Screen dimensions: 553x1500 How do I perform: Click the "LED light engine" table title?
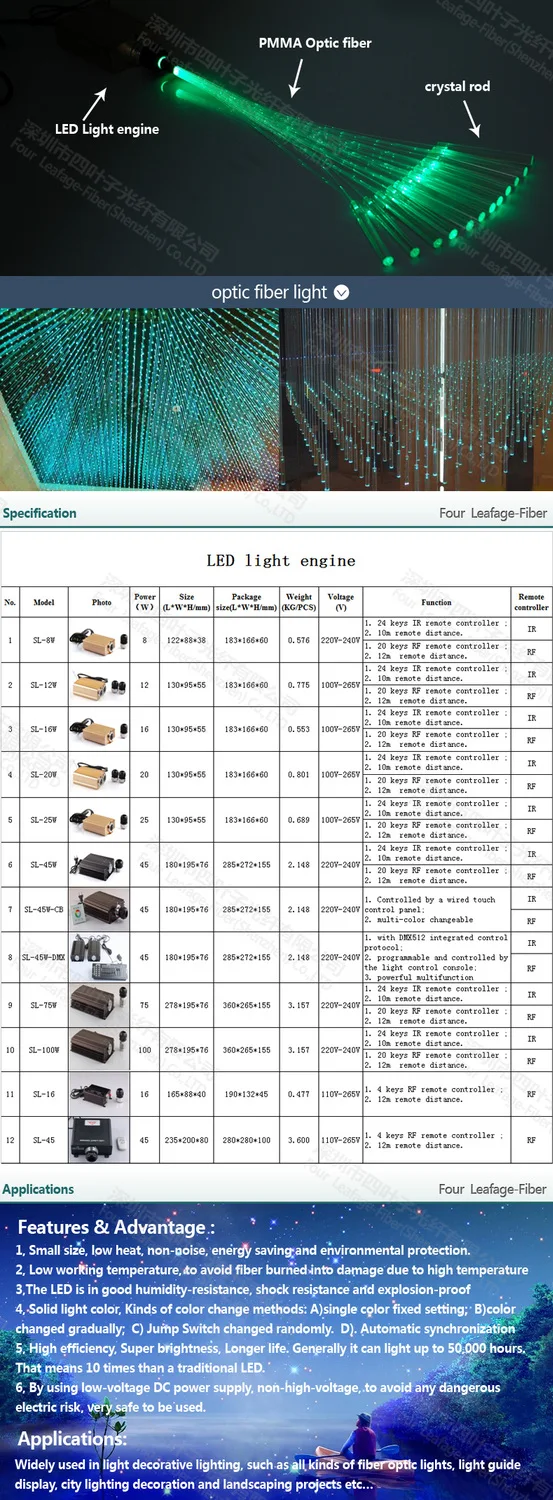[x=281, y=560]
